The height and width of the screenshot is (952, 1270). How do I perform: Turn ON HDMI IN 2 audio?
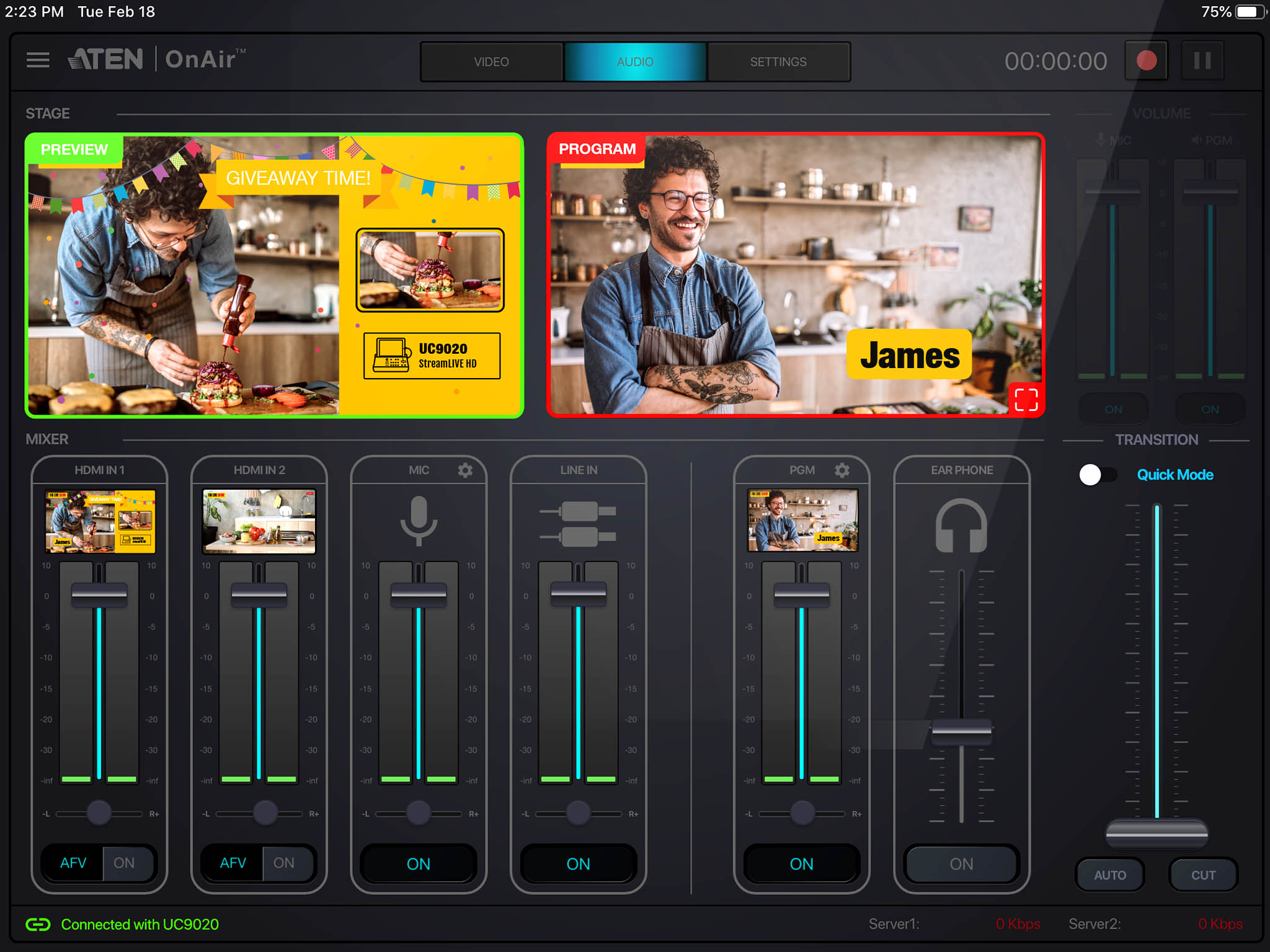pyautogui.click(x=284, y=863)
